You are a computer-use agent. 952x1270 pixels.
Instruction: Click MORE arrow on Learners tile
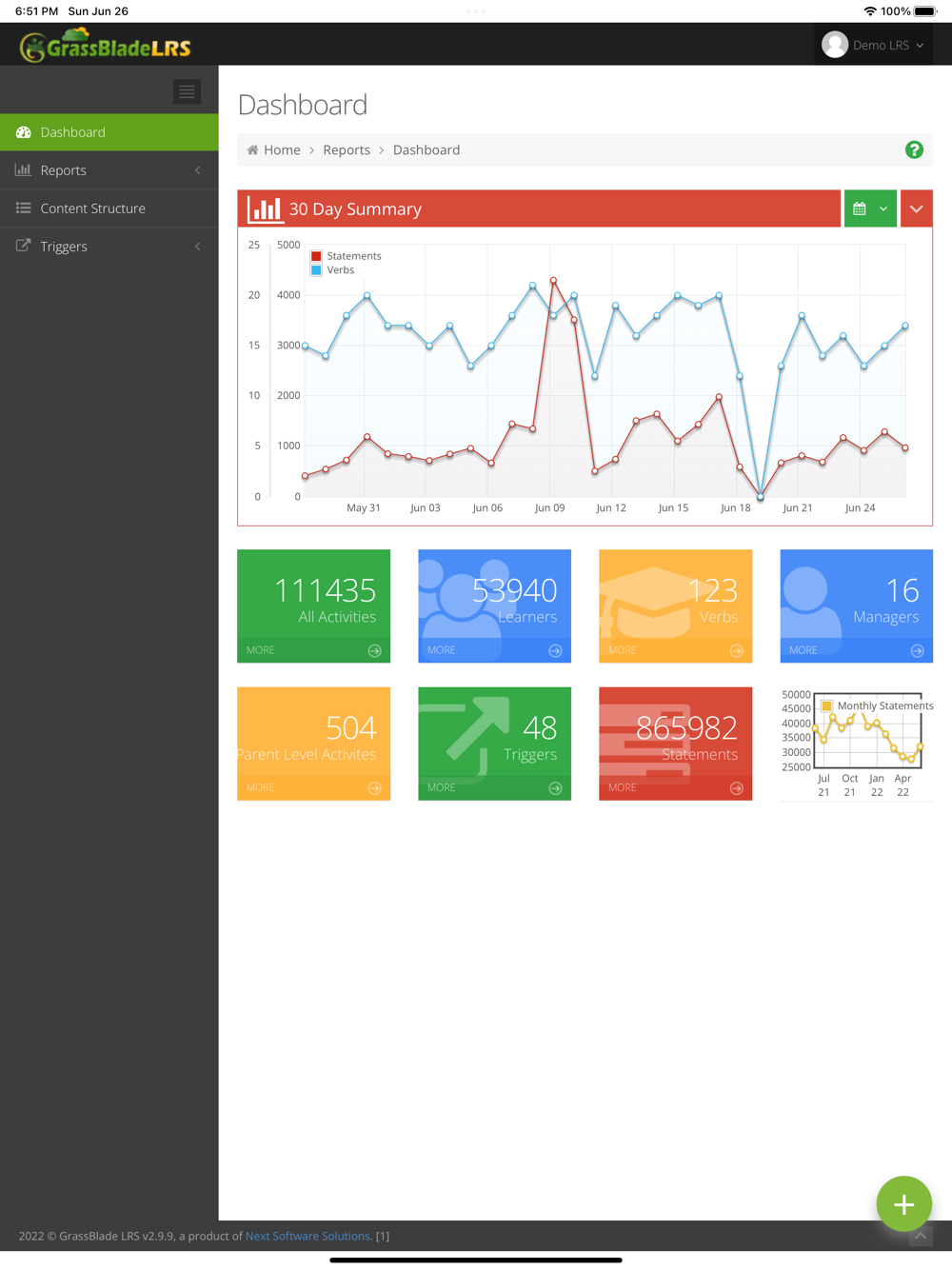(x=555, y=651)
